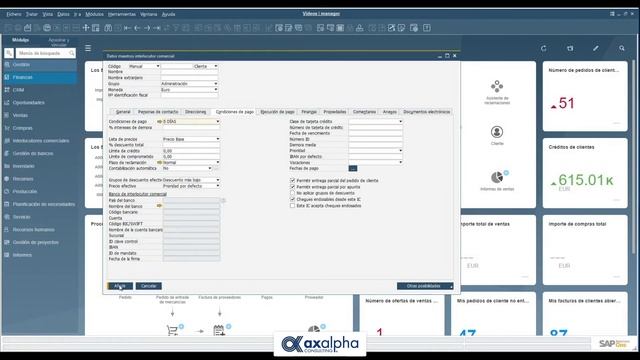Switch to the Propiedades tab

335,112
